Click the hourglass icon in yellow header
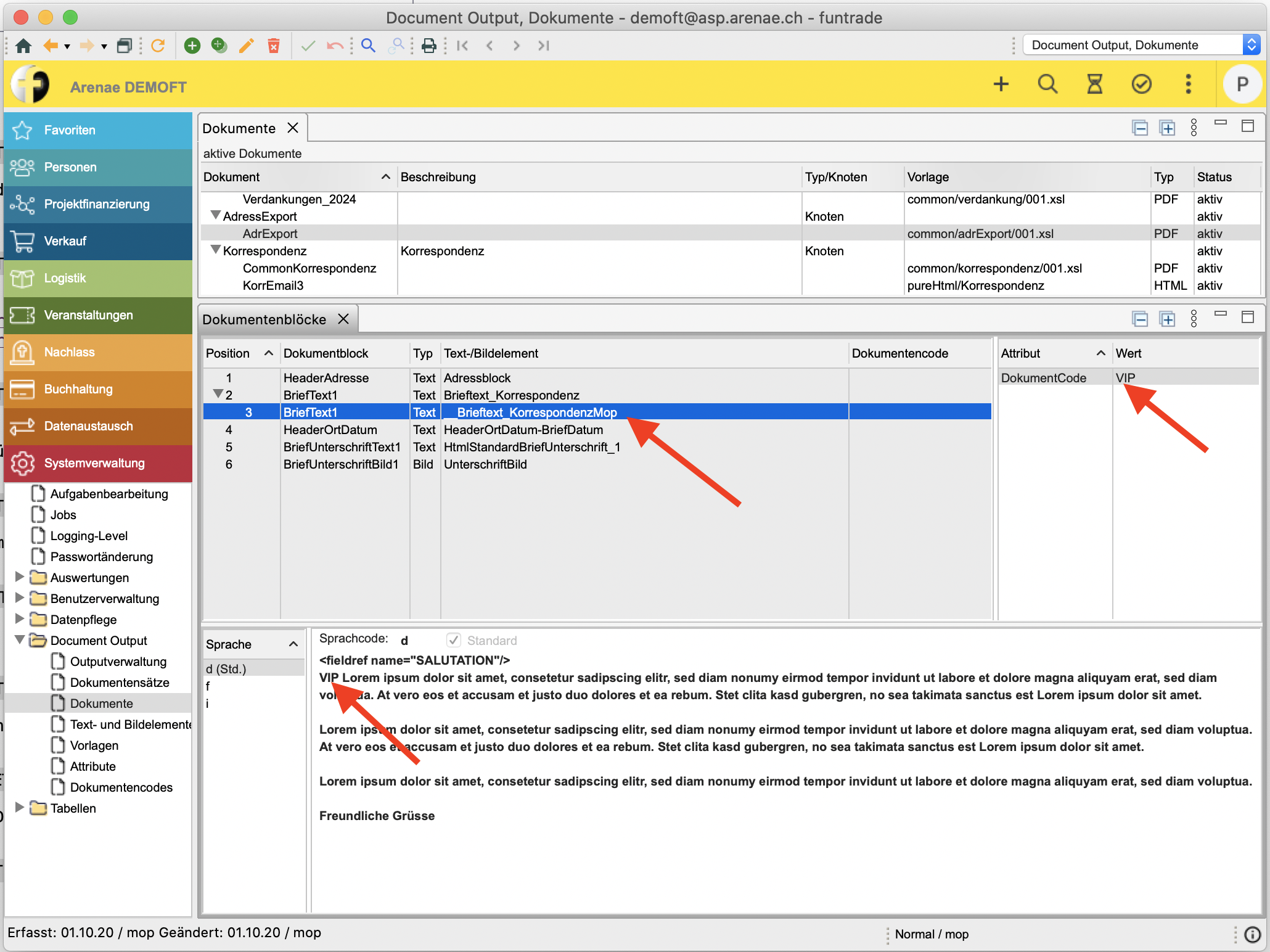 1094,84
